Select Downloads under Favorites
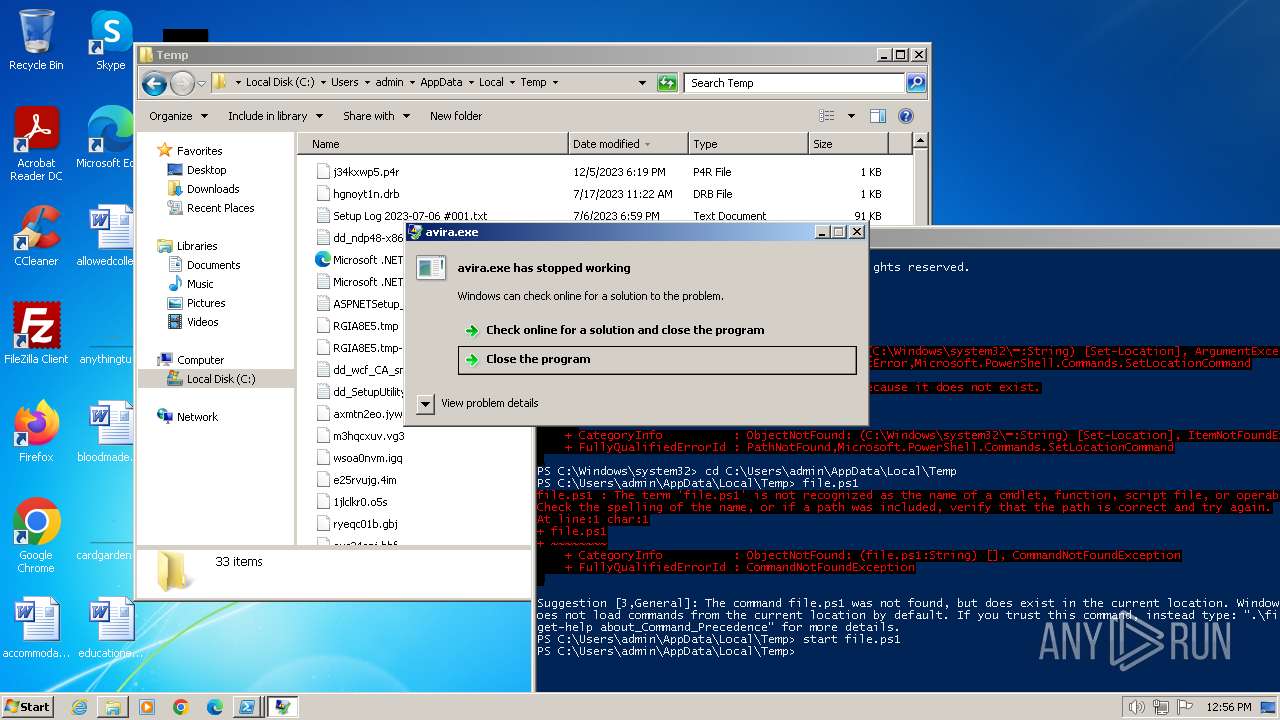 (213, 189)
